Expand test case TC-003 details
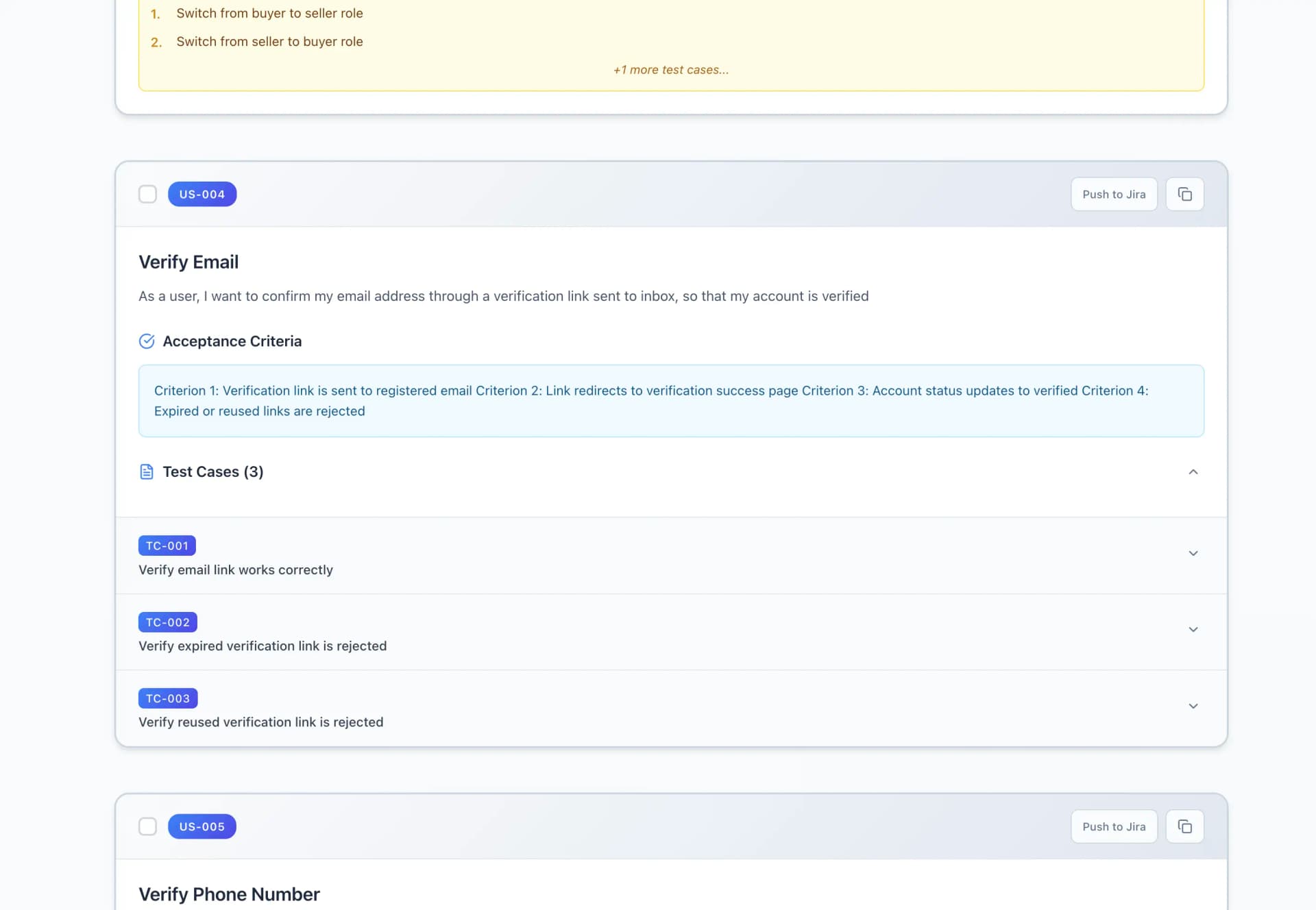This screenshot has height=910, width=1316. pyautogui.click(x=1193, y=706)
